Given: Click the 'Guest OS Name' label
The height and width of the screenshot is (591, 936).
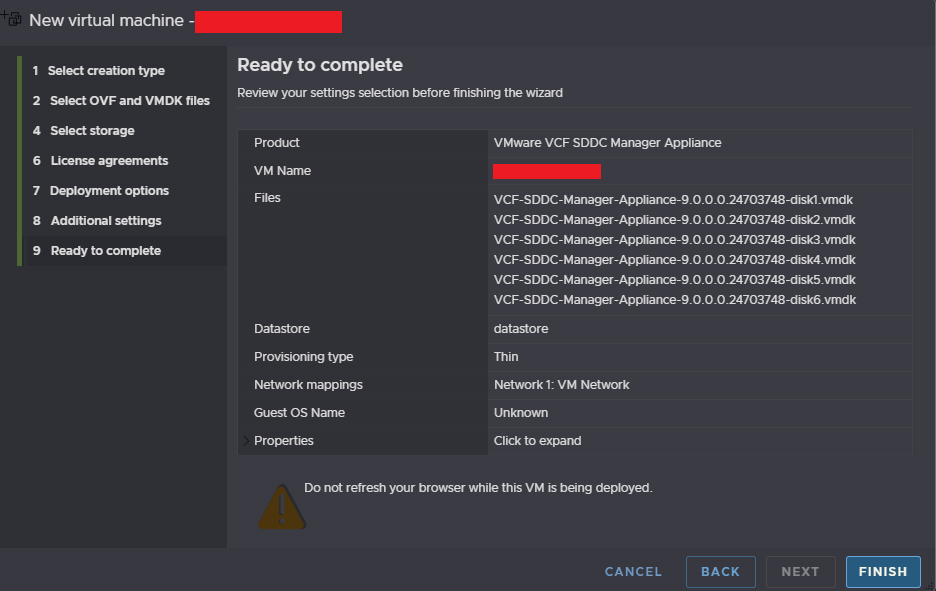Looking at the screenshot, I should (299, 413).
